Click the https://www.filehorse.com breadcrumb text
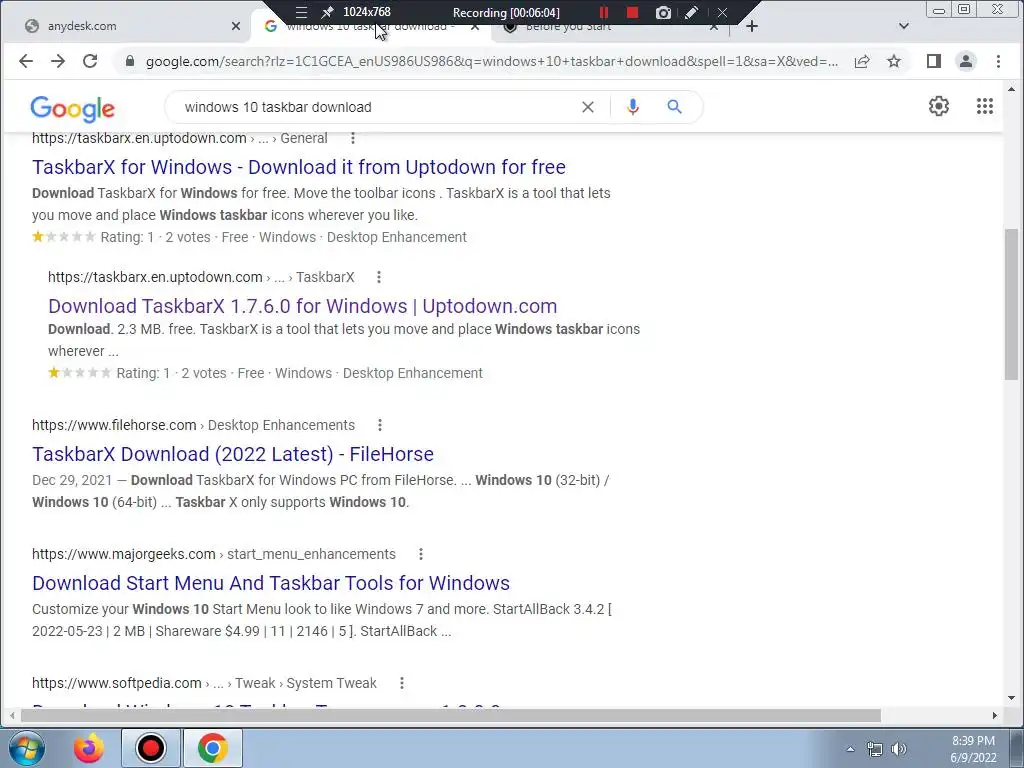This screenshot has height=768, width=1024. 114,425
